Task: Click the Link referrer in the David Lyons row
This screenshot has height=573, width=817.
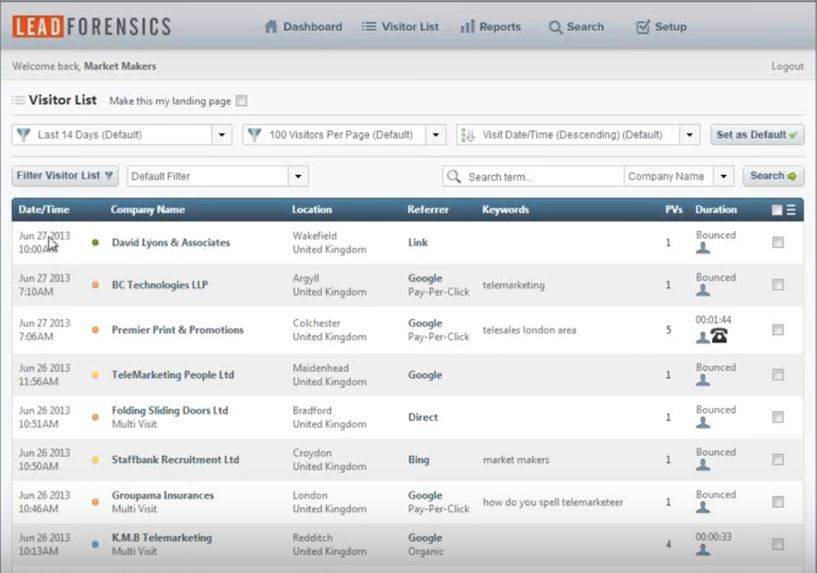Action: pyautogui.click(x=418, y=242)
